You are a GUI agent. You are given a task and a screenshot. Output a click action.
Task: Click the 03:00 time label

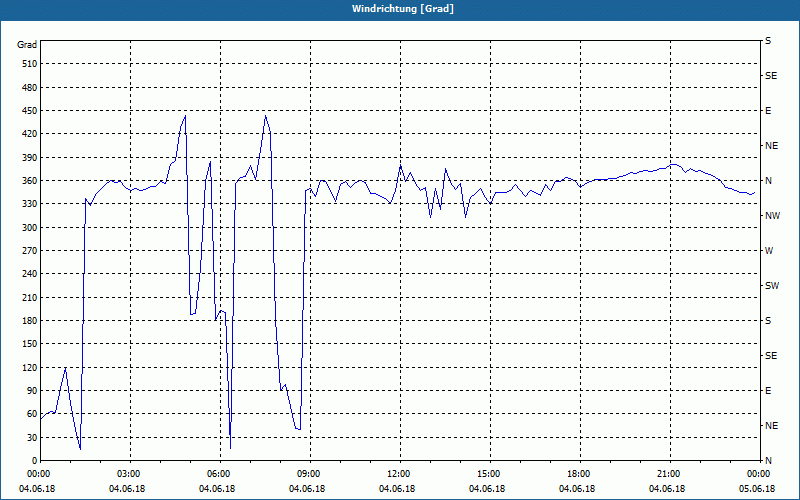(x=130, y=474)
